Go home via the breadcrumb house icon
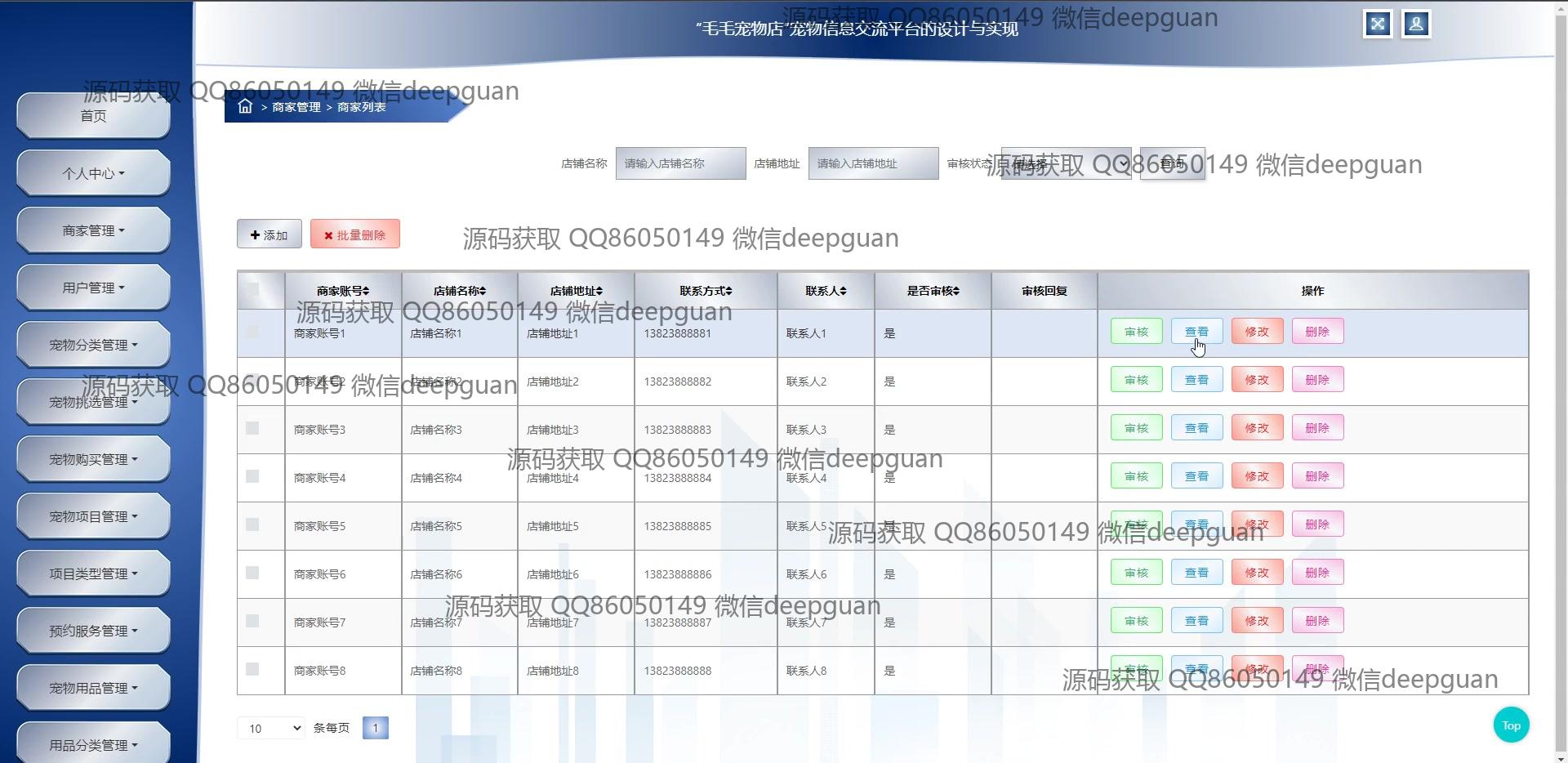The height and width of the screenshot is (763, 1568). click(x=245, y=106)
